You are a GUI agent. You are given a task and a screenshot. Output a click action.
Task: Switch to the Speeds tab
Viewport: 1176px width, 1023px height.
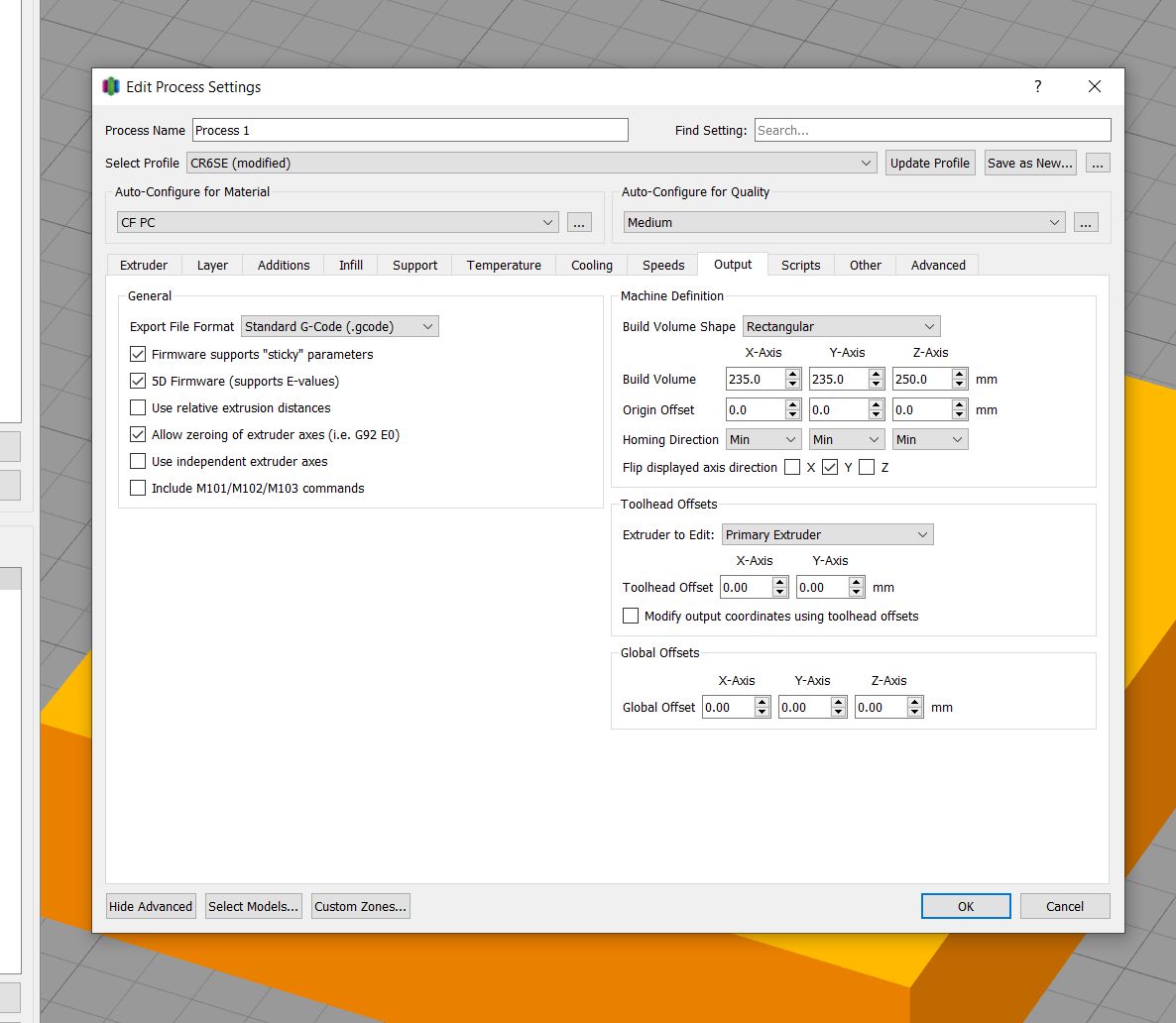(x=663, y=265)
